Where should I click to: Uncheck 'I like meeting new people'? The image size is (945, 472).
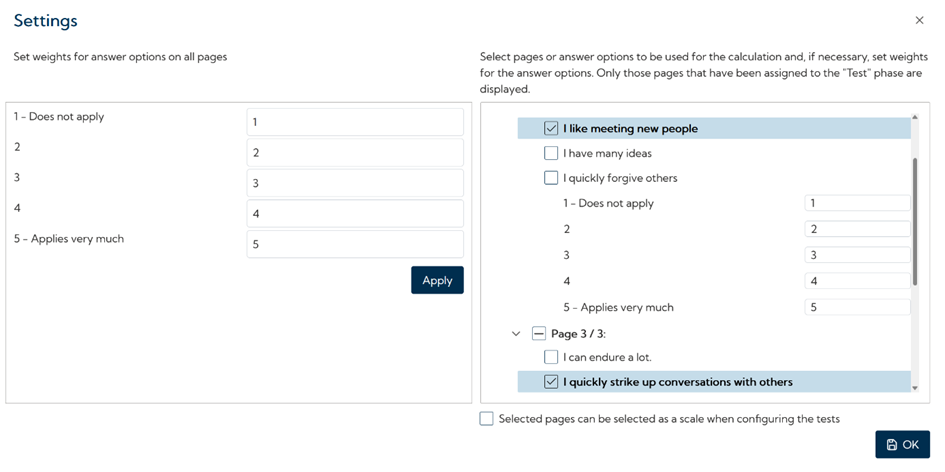[x=551, y=128]
